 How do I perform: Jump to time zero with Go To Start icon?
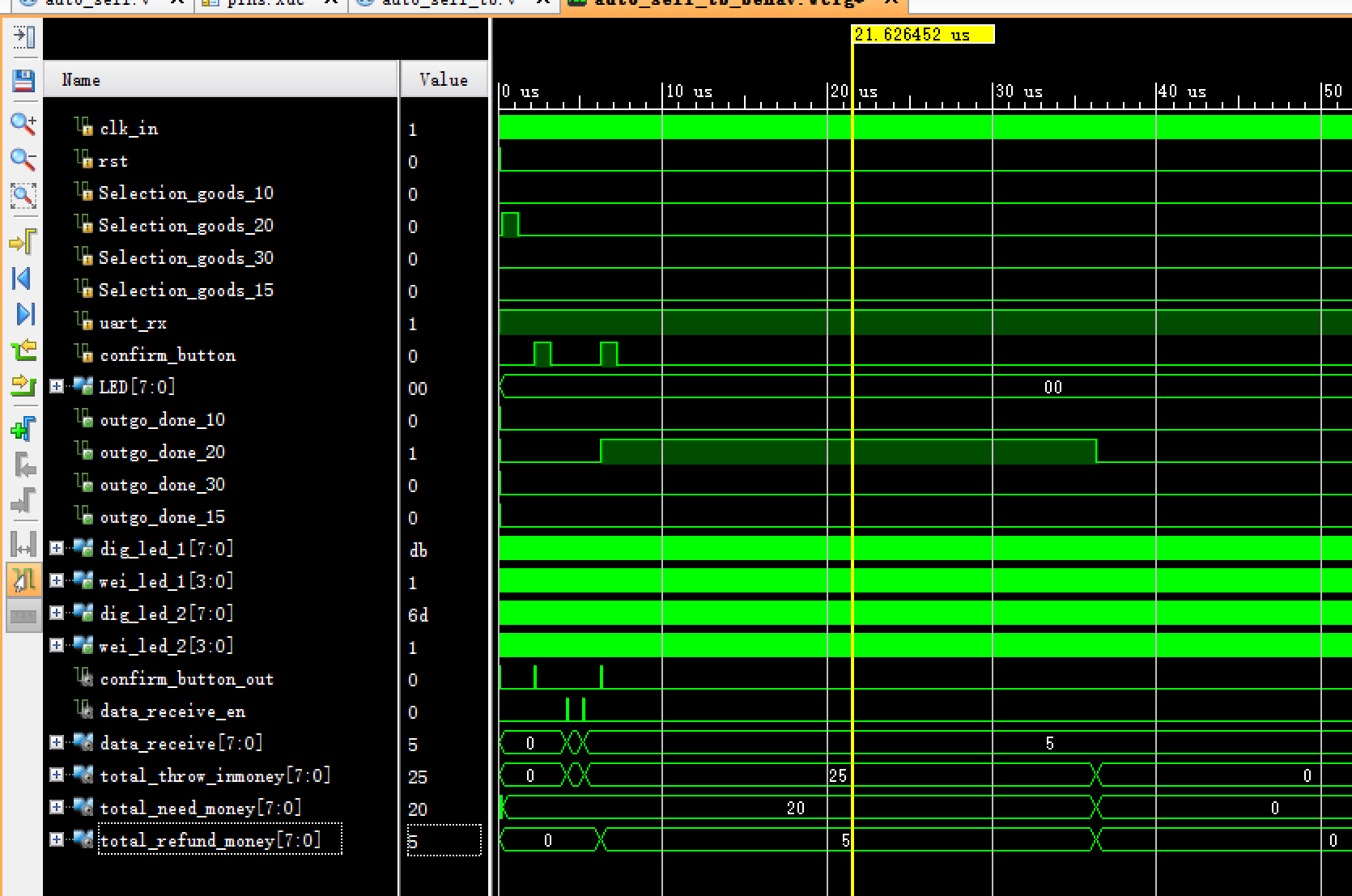(23, 278)
